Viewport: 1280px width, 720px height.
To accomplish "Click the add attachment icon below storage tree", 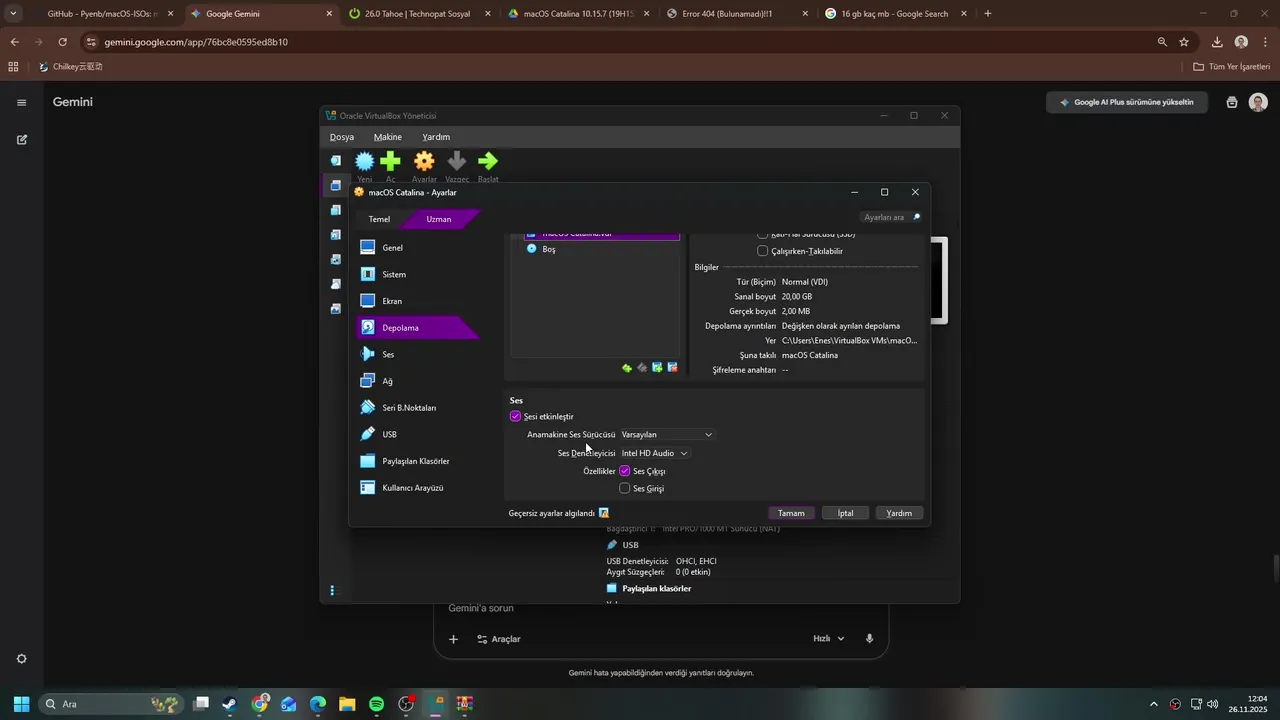I will (x=657, y=368).
